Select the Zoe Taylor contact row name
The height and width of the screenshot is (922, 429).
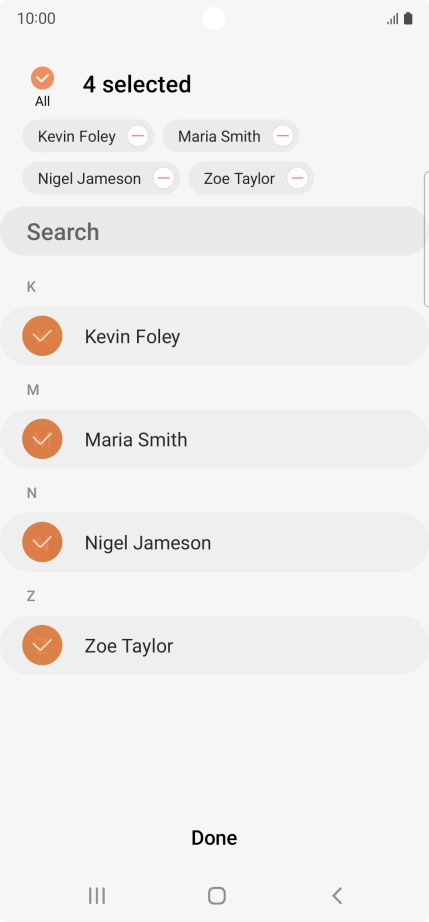[129, 646]
